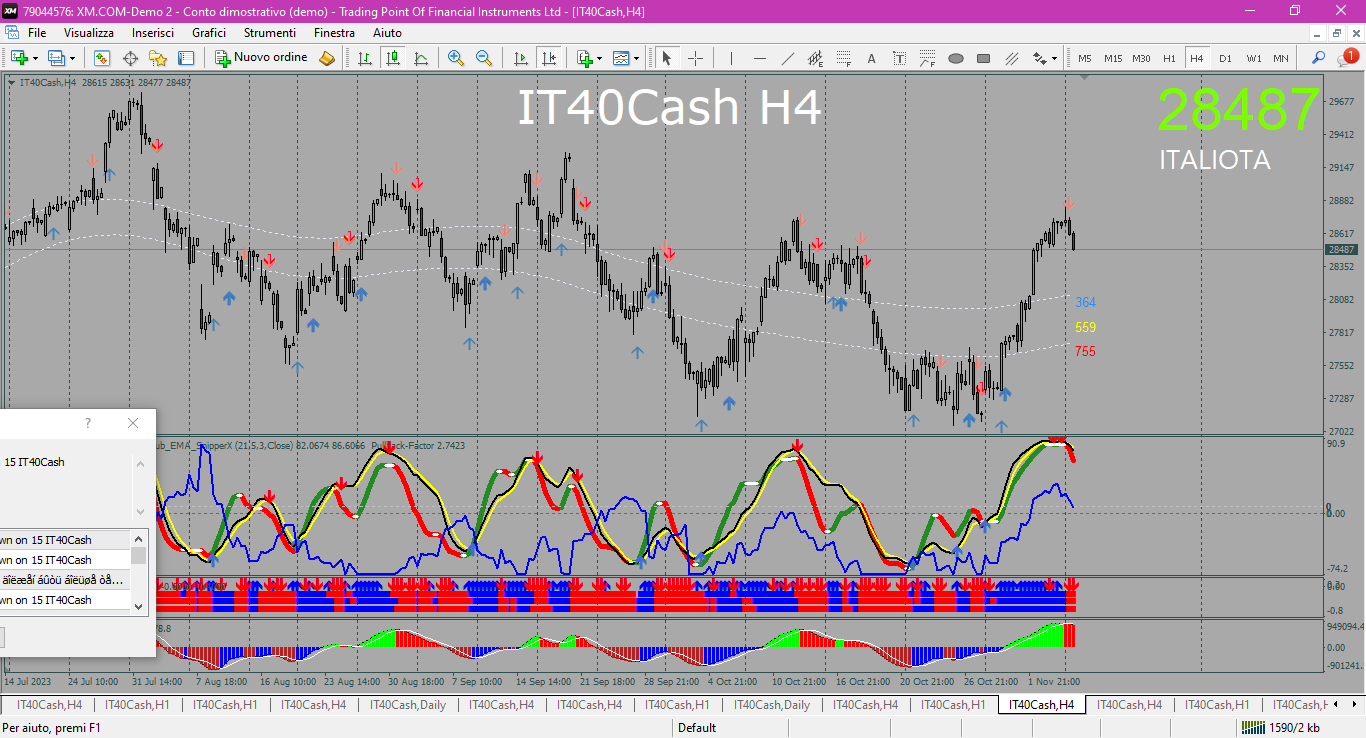
Task: Expand the indicators list dropdown arrow
Action: [600, 58]
